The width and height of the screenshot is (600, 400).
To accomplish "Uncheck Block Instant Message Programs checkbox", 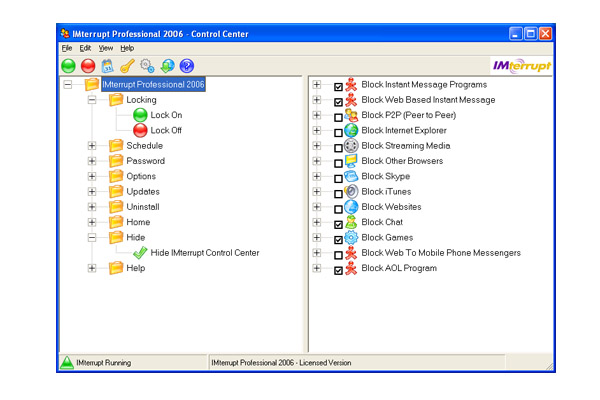I will coord(338,87).
